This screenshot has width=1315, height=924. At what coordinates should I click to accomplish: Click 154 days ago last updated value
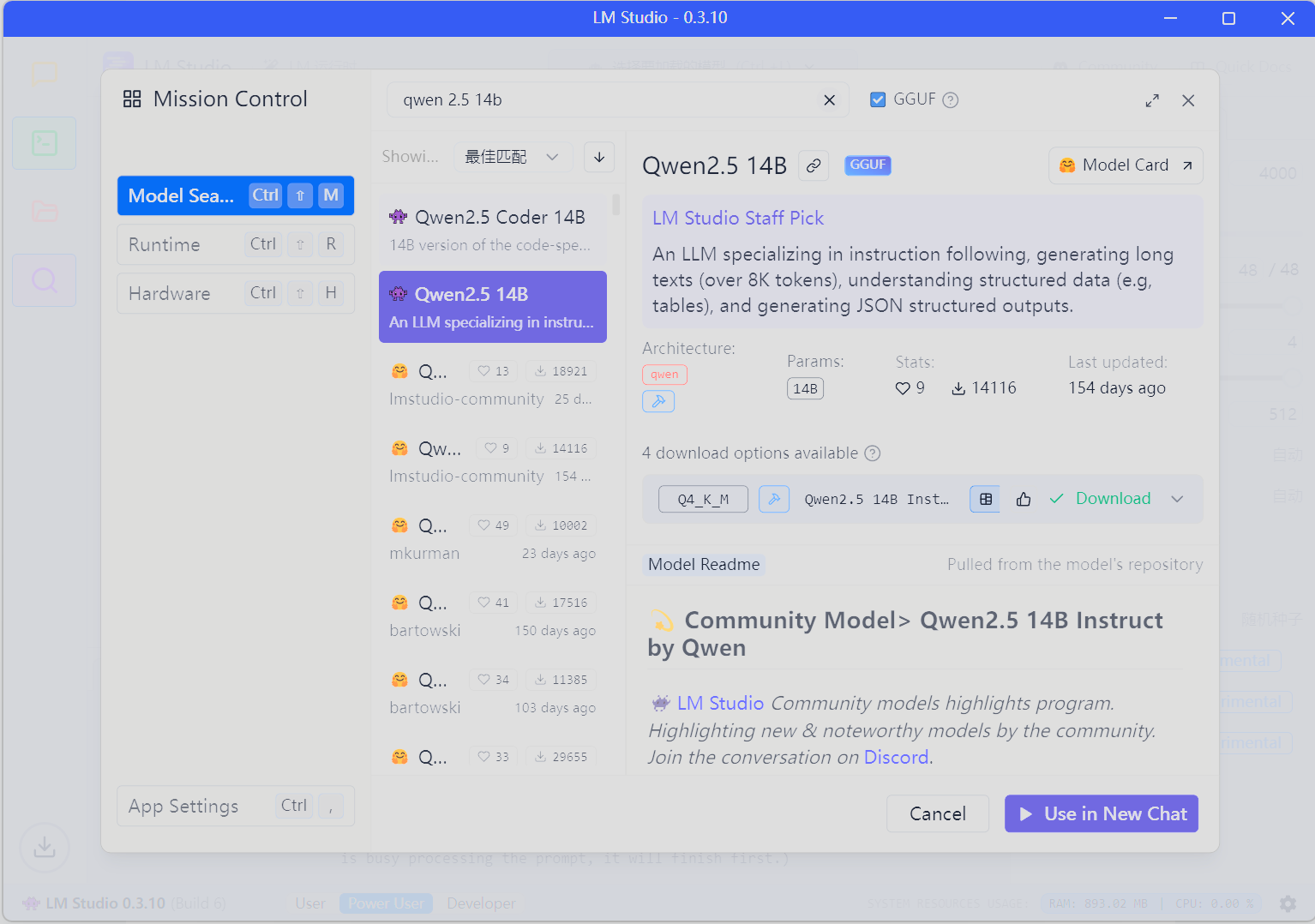point(1117,388)
